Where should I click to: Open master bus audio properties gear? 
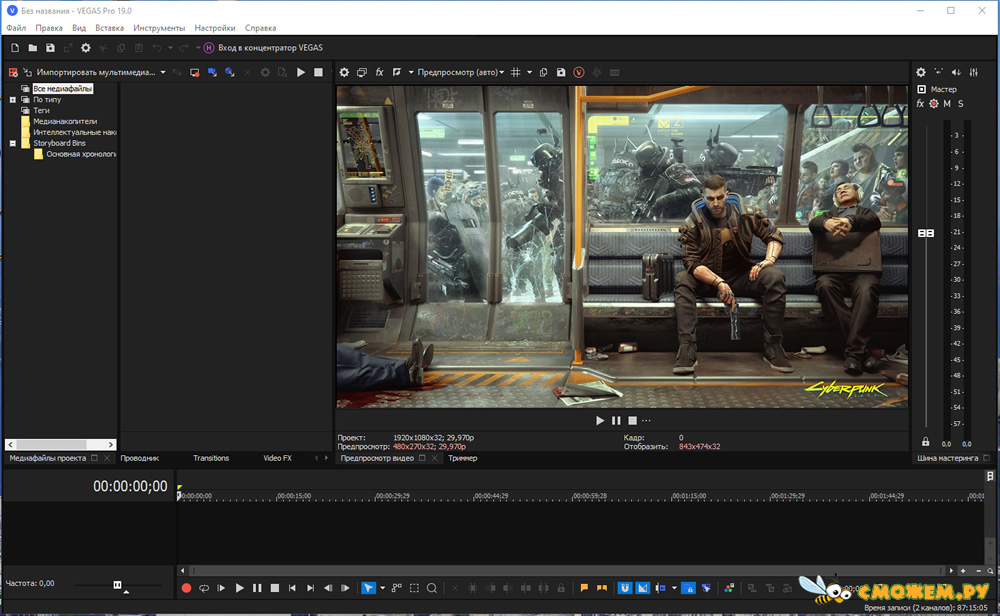point(921,73)
